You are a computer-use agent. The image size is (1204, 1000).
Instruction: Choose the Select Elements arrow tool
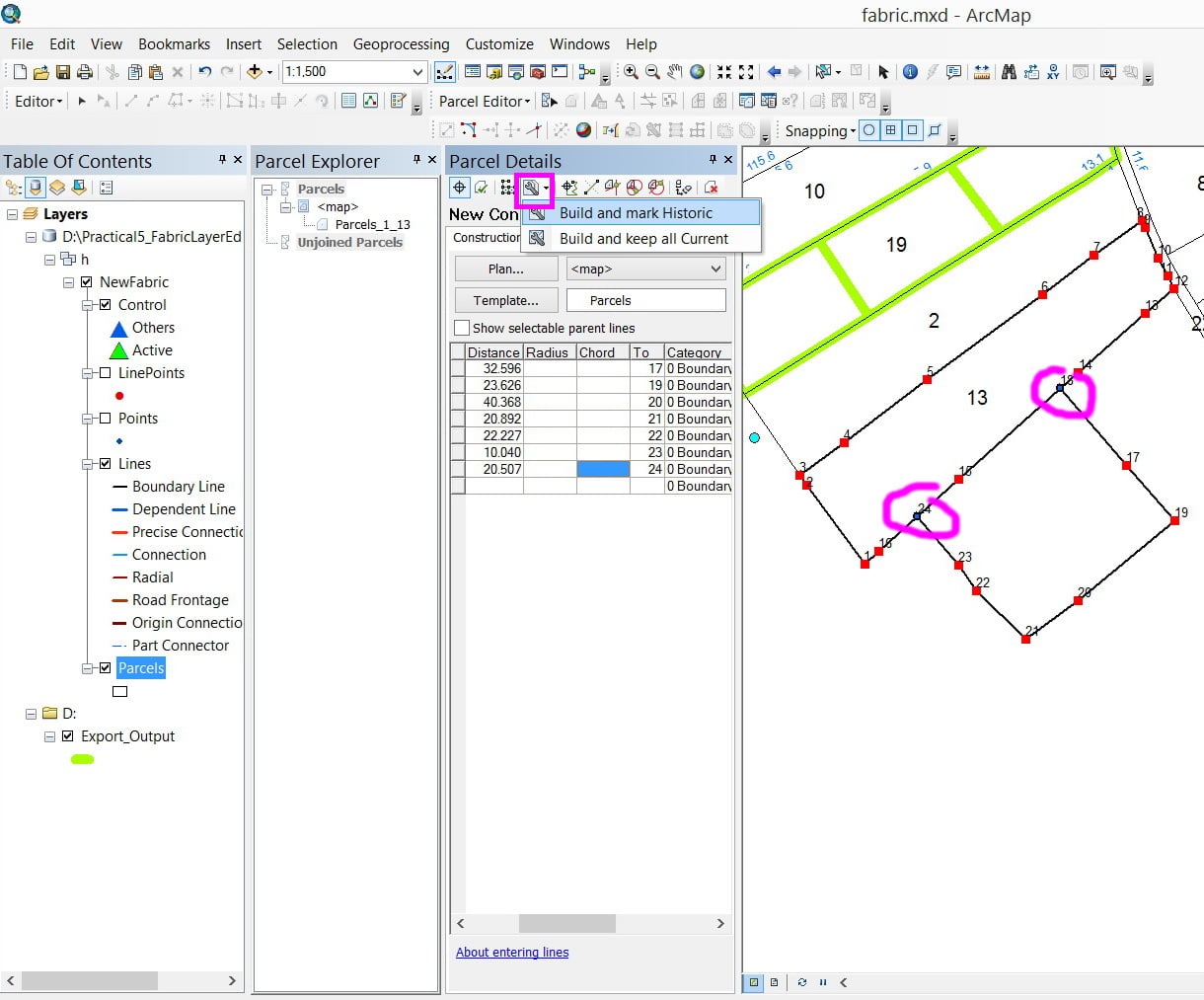pyautogui.click(x=883, y=72)
